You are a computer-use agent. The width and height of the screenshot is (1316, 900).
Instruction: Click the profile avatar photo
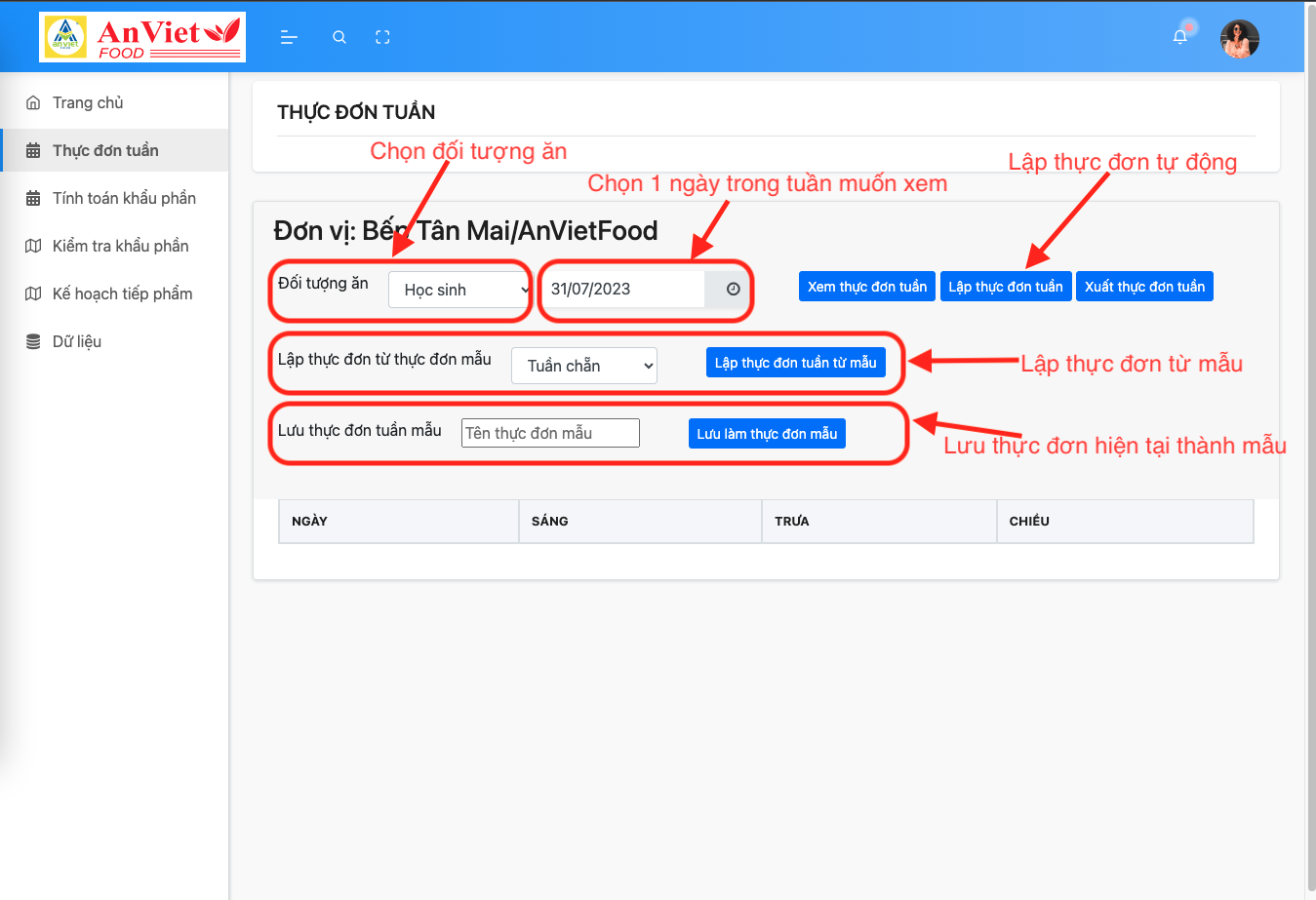[1240, 38]
